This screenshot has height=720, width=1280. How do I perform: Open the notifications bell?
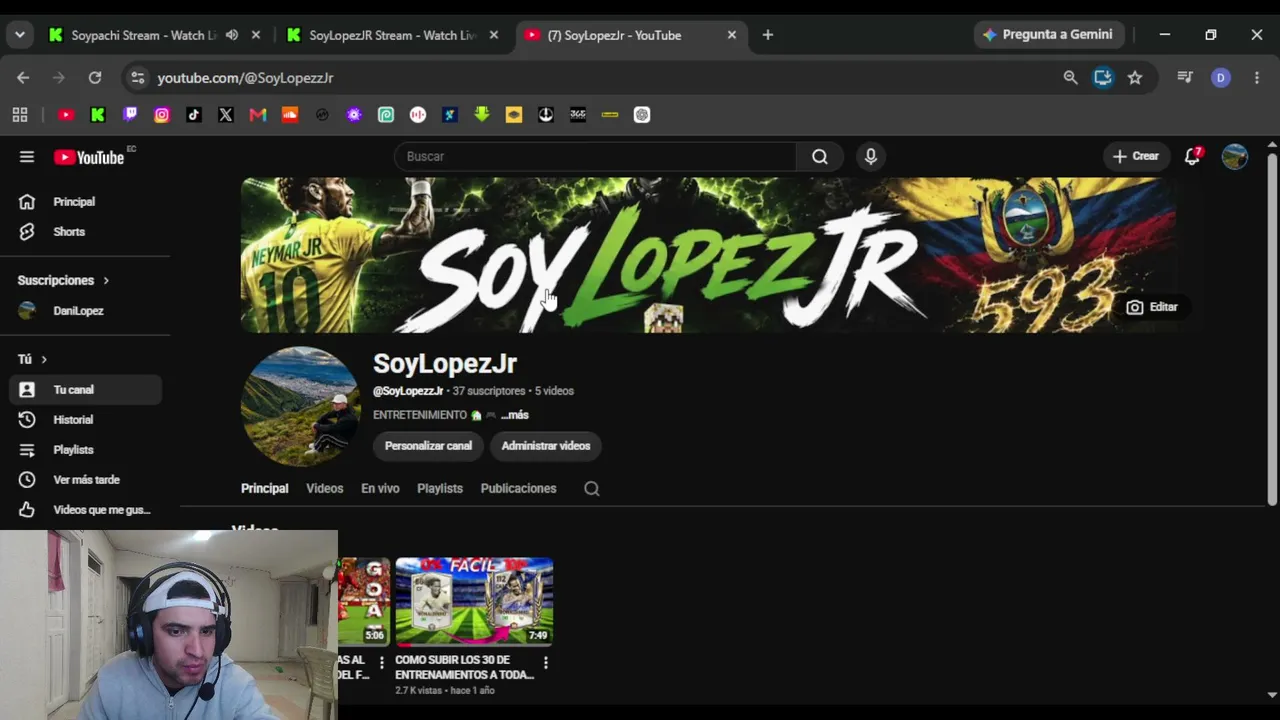(1192, 156)
